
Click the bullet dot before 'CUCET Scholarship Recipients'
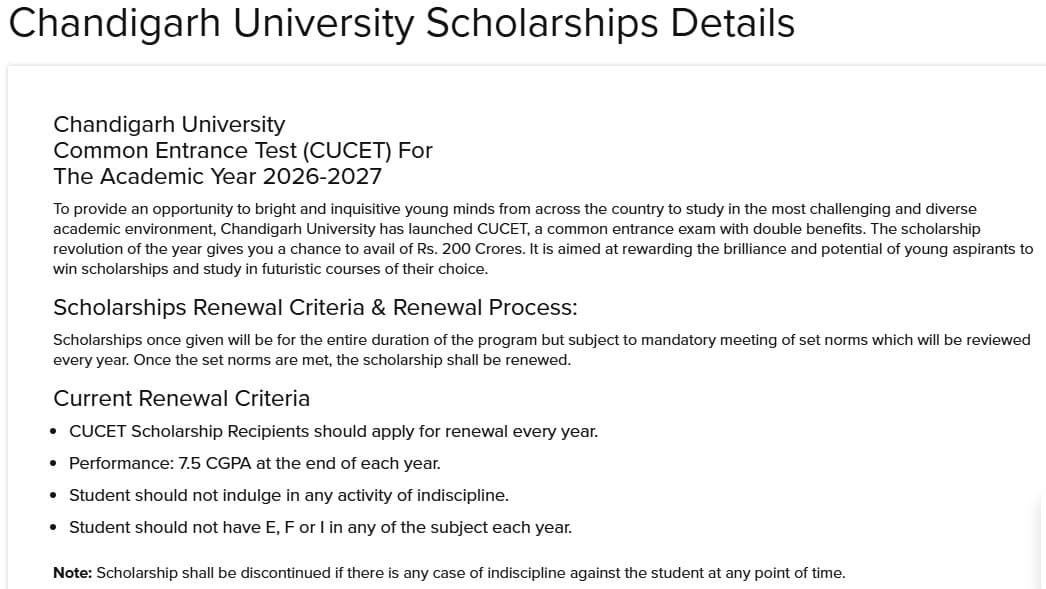[53, 432]
